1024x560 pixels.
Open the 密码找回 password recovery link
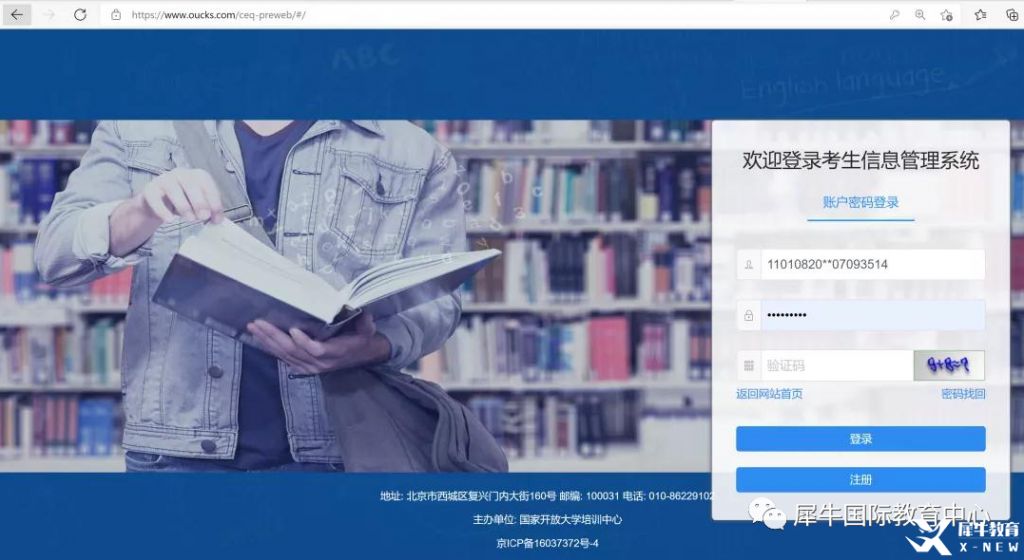[x=963, y=394]
